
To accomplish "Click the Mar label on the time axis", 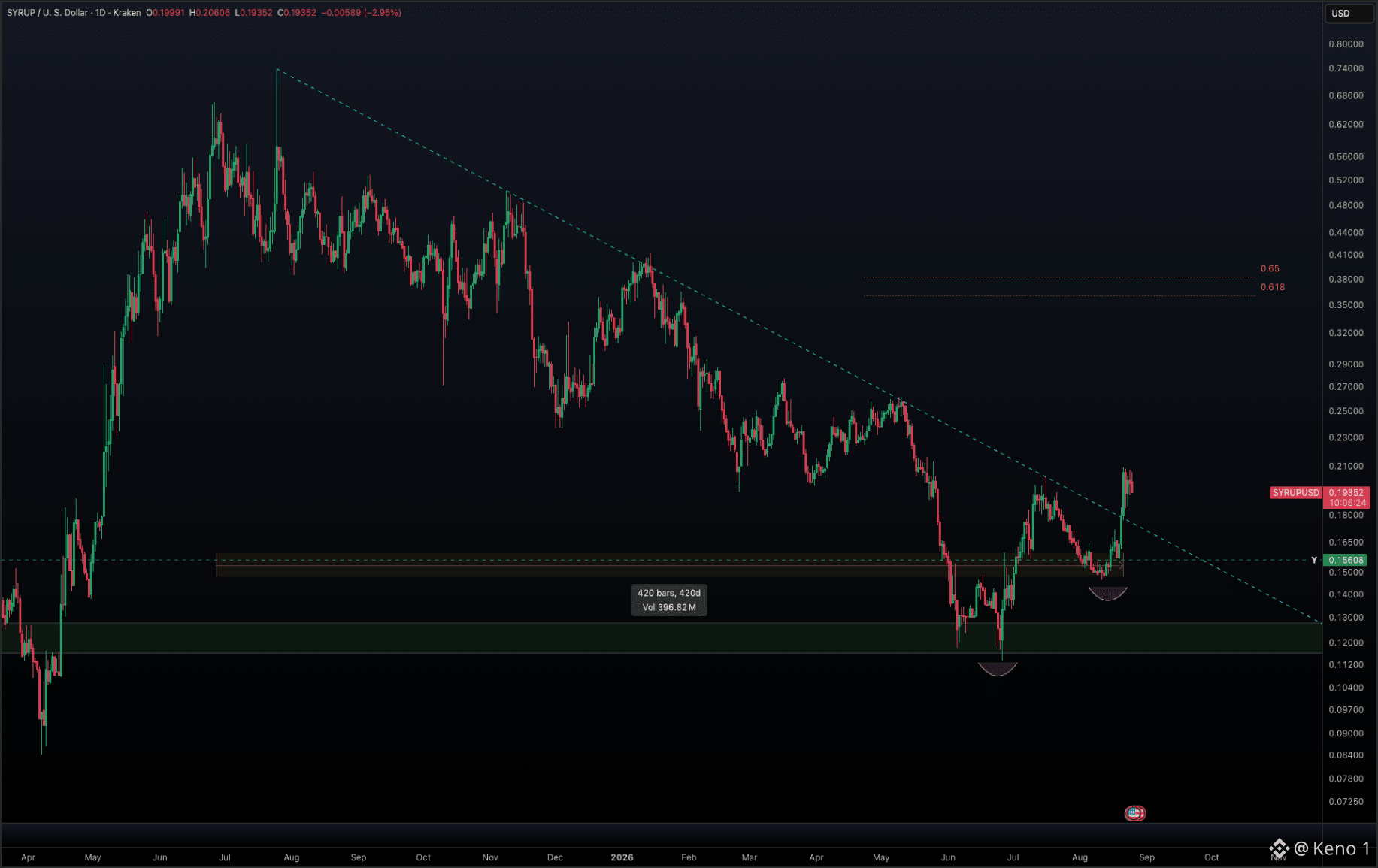I will pyautogui.click(x=750, y=857).
